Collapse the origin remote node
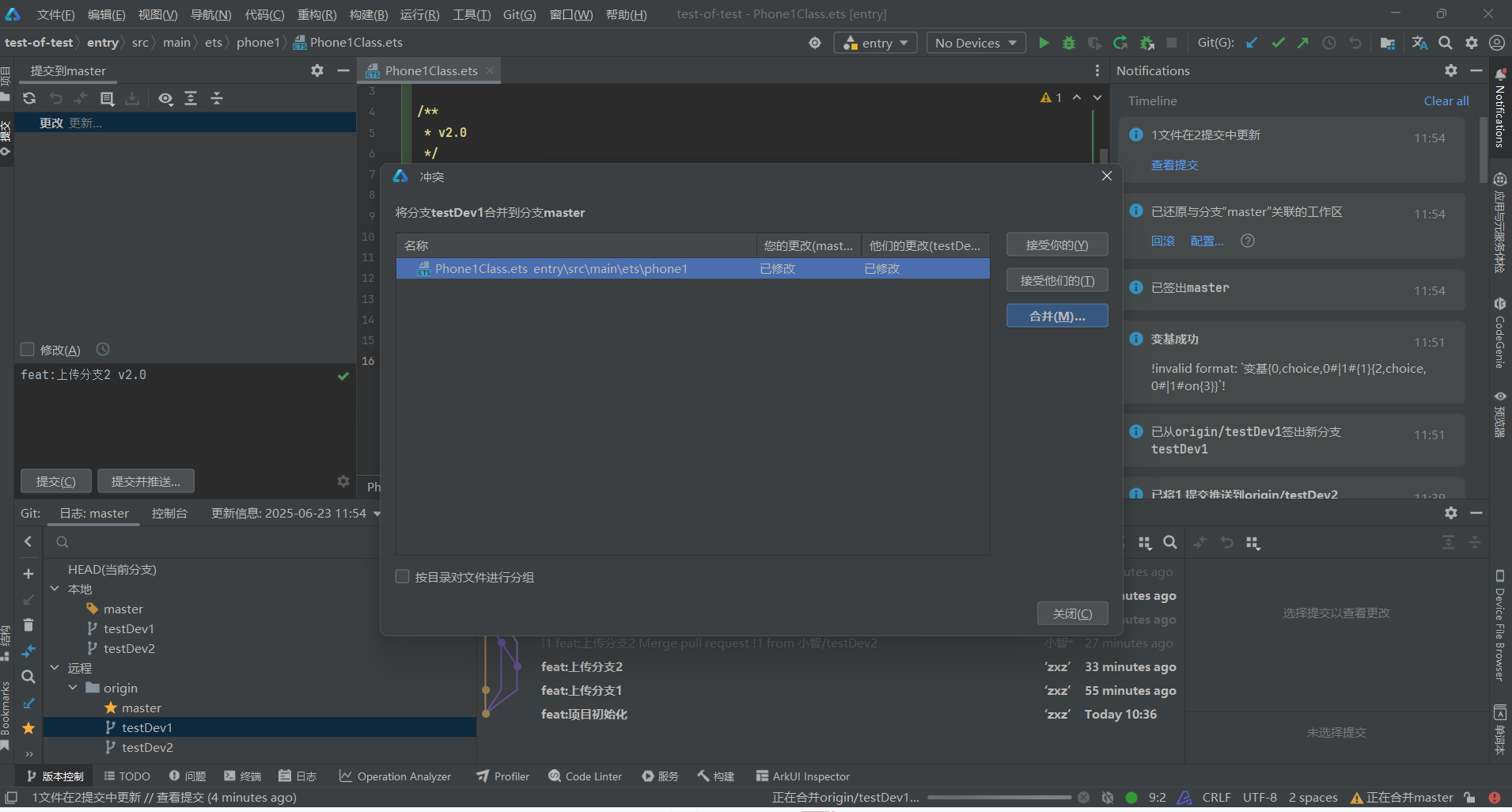The image size is (1512, 812). pyautogui.click(x=73, y=688)
